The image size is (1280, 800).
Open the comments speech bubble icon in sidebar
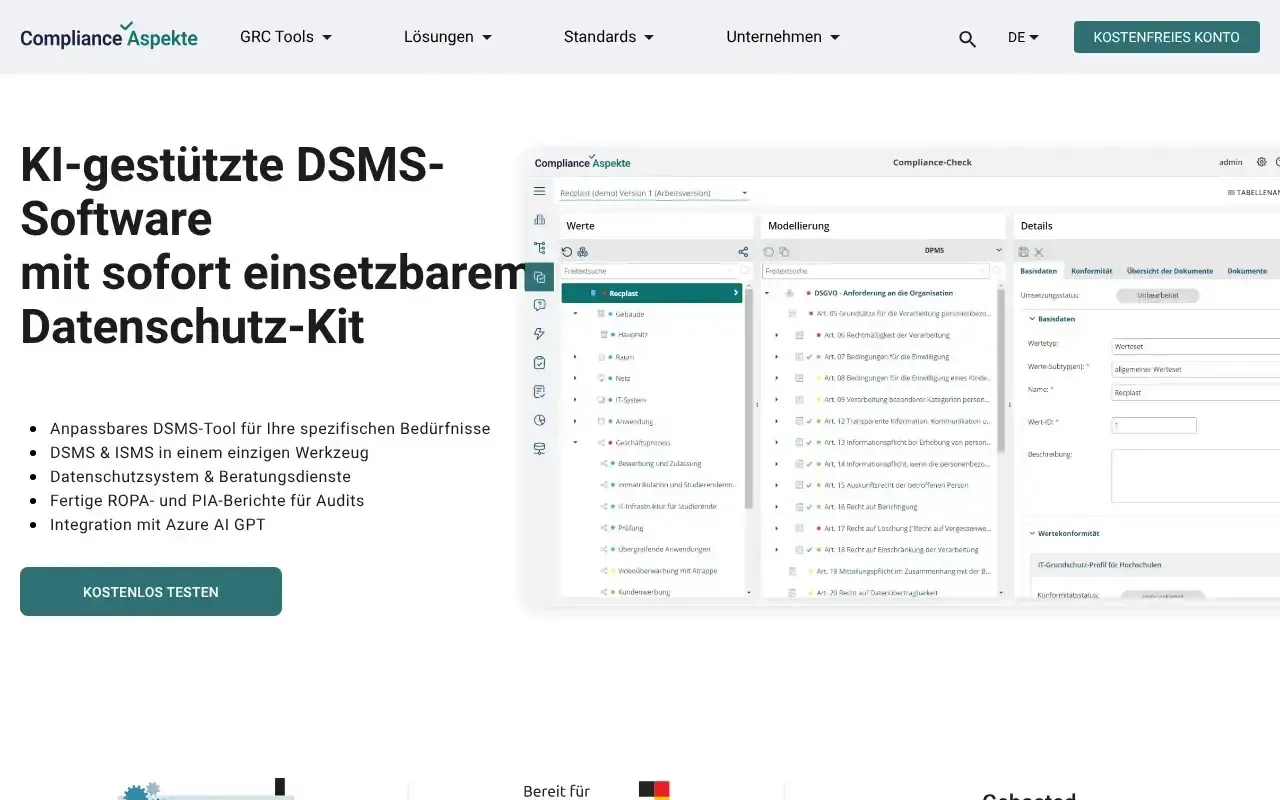[539, 304]
